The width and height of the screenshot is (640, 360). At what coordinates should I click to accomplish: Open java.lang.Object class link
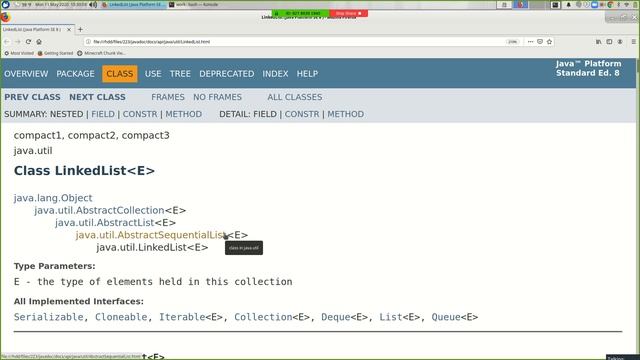53,198
